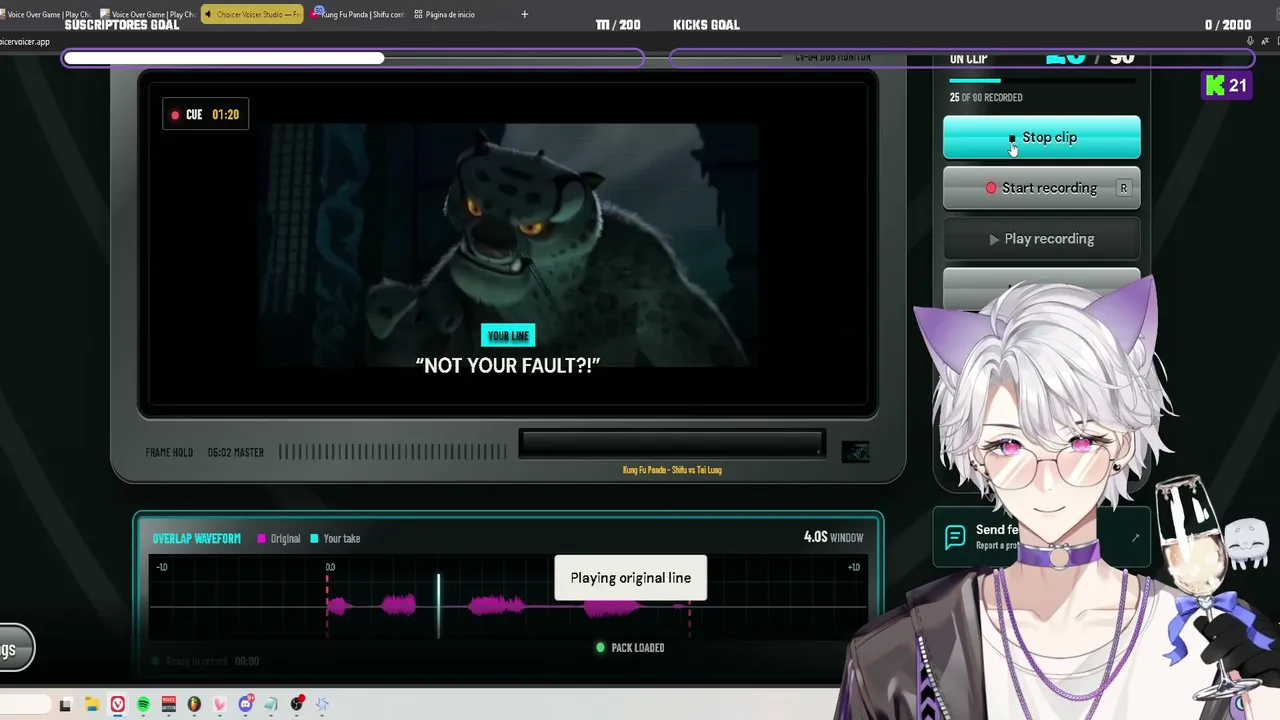Screen dimensions: 1280x720
Task: Open the second Voice Over Game browser tab
Action: (x=148, y=14)
